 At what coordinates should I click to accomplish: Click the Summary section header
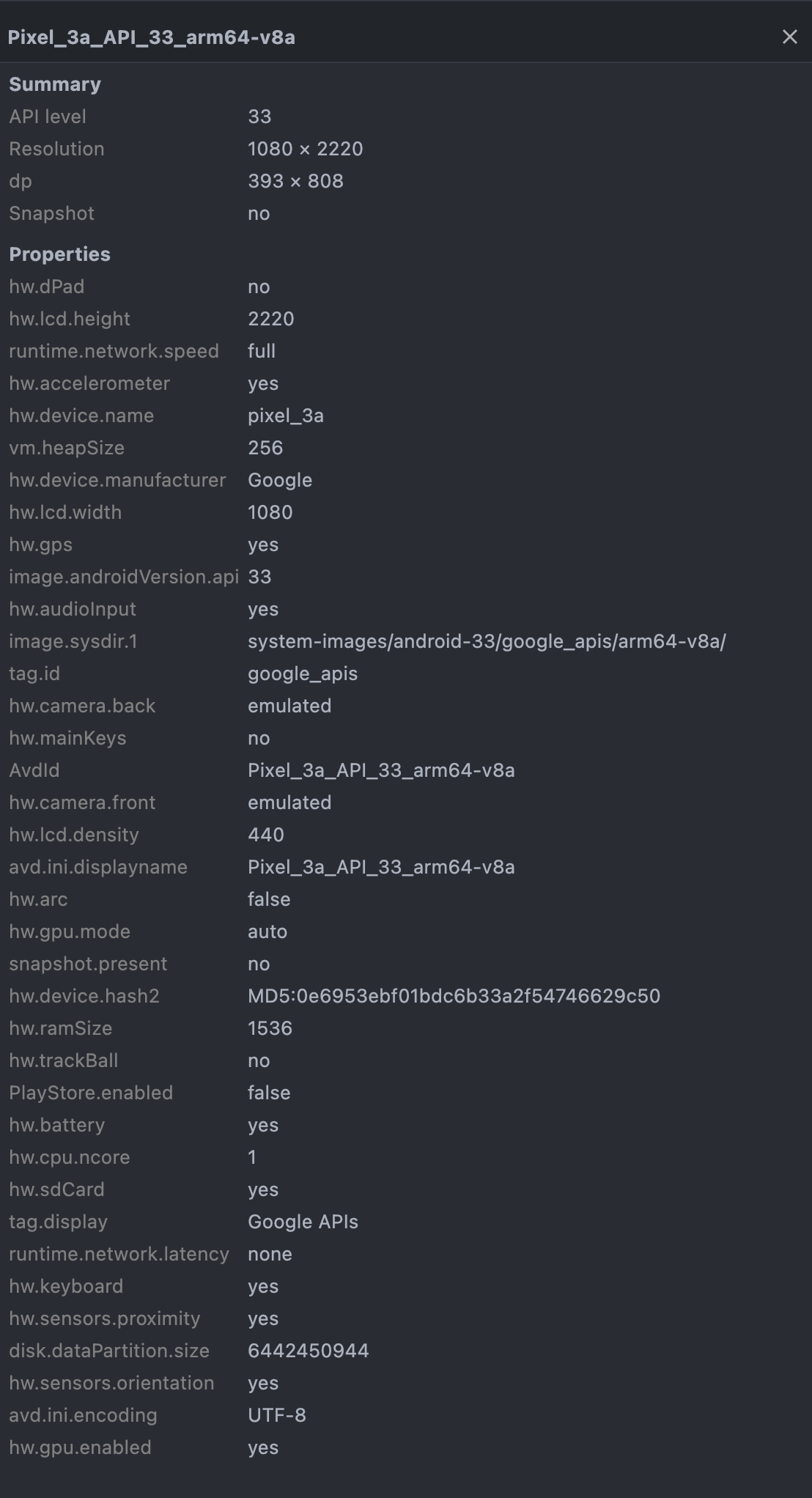click(55, 84)
